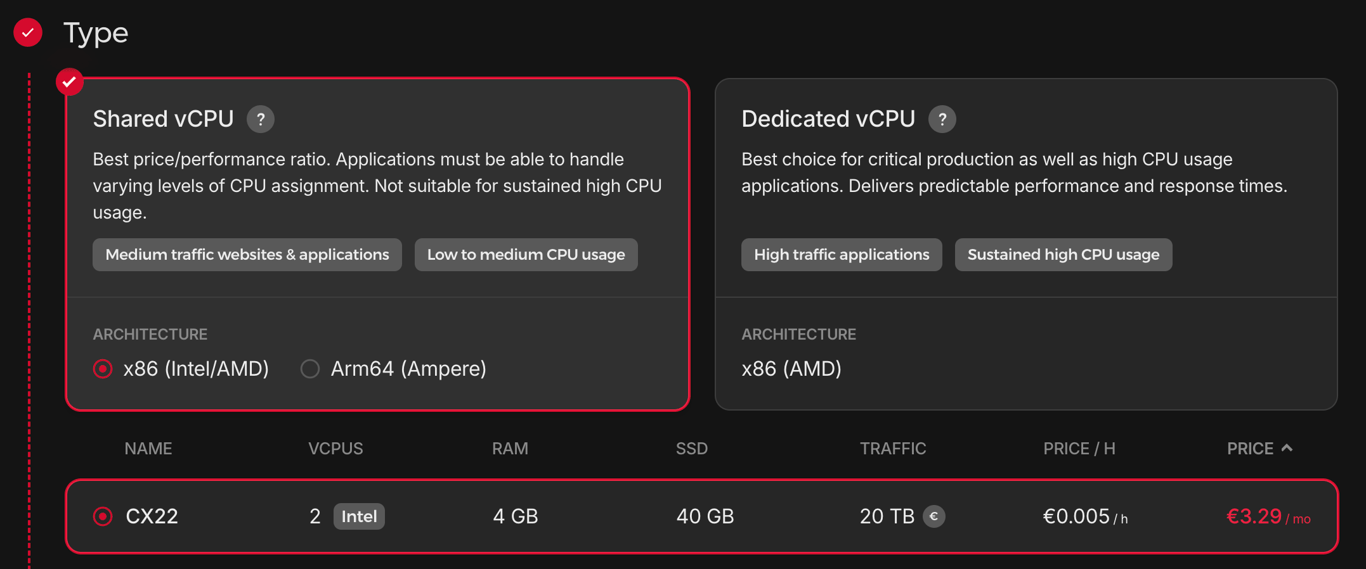Click the euro traffic info icon
This screenshot has height=569, width=1366.
pos(934,516)
